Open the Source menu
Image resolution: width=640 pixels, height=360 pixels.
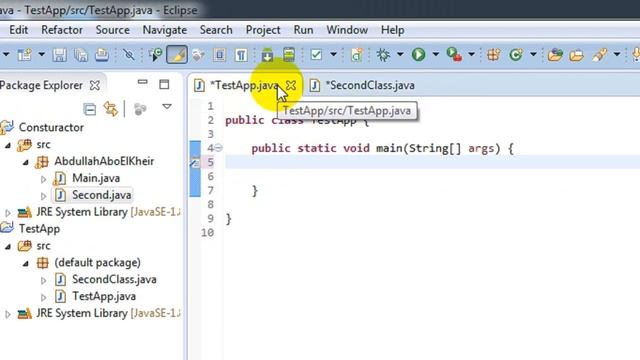click(x=113, y=30)
